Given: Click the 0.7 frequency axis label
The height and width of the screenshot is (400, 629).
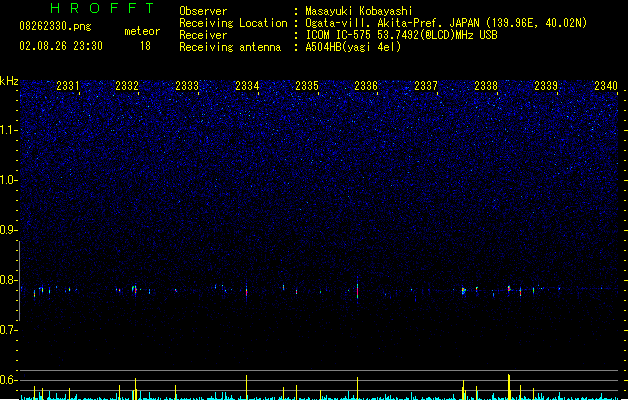Looking at the screenshot, I should point(8,330).
